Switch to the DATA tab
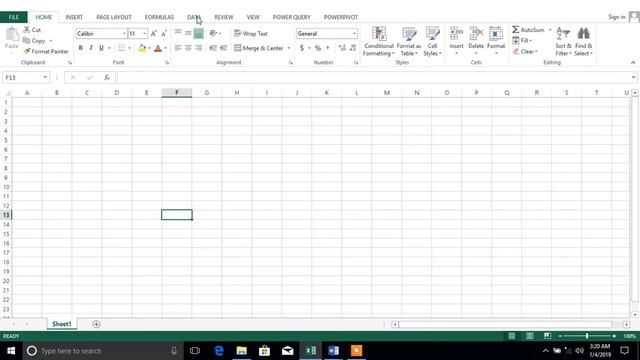Image resolution: width=640 pixels, height=360 pixels. (194, 17)
